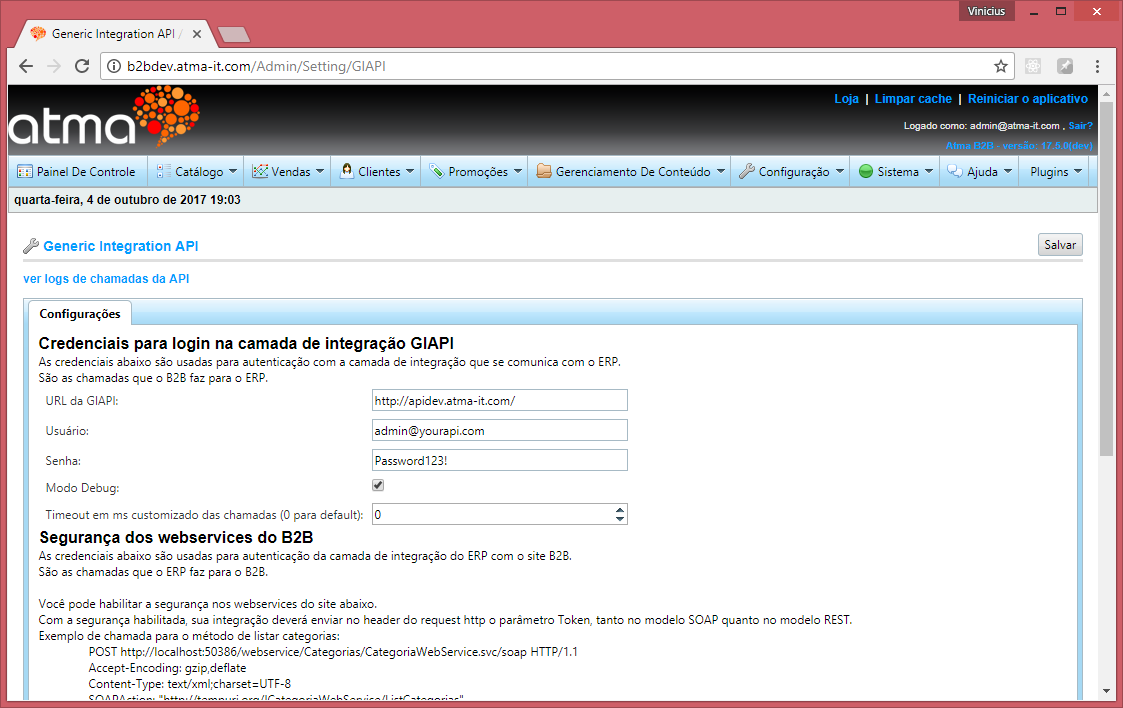Click the pin extension icon
Viewport: 1123px width, 708px height.
point(1065,66)
